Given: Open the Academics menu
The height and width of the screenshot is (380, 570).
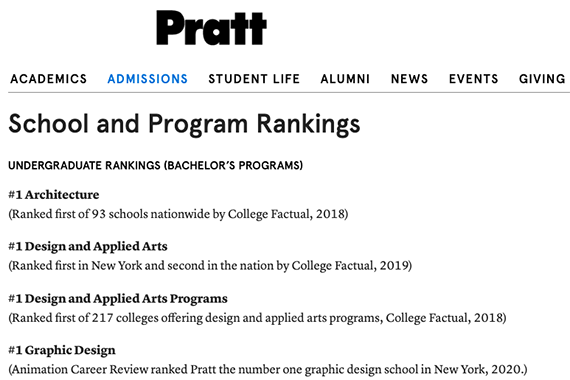Looking at the screenshot, I should coord(49,79).
